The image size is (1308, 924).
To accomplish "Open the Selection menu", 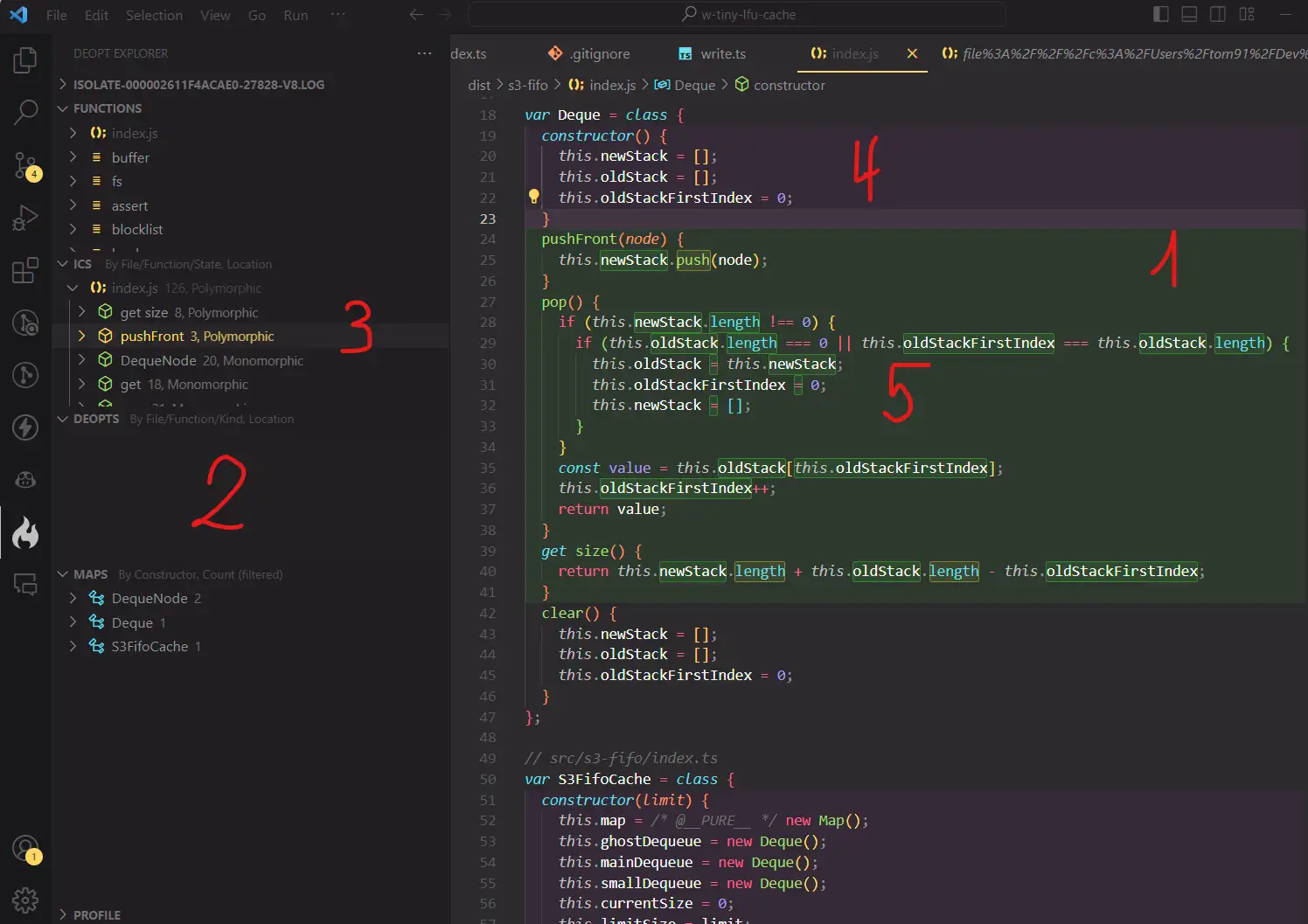I will 154,15.
